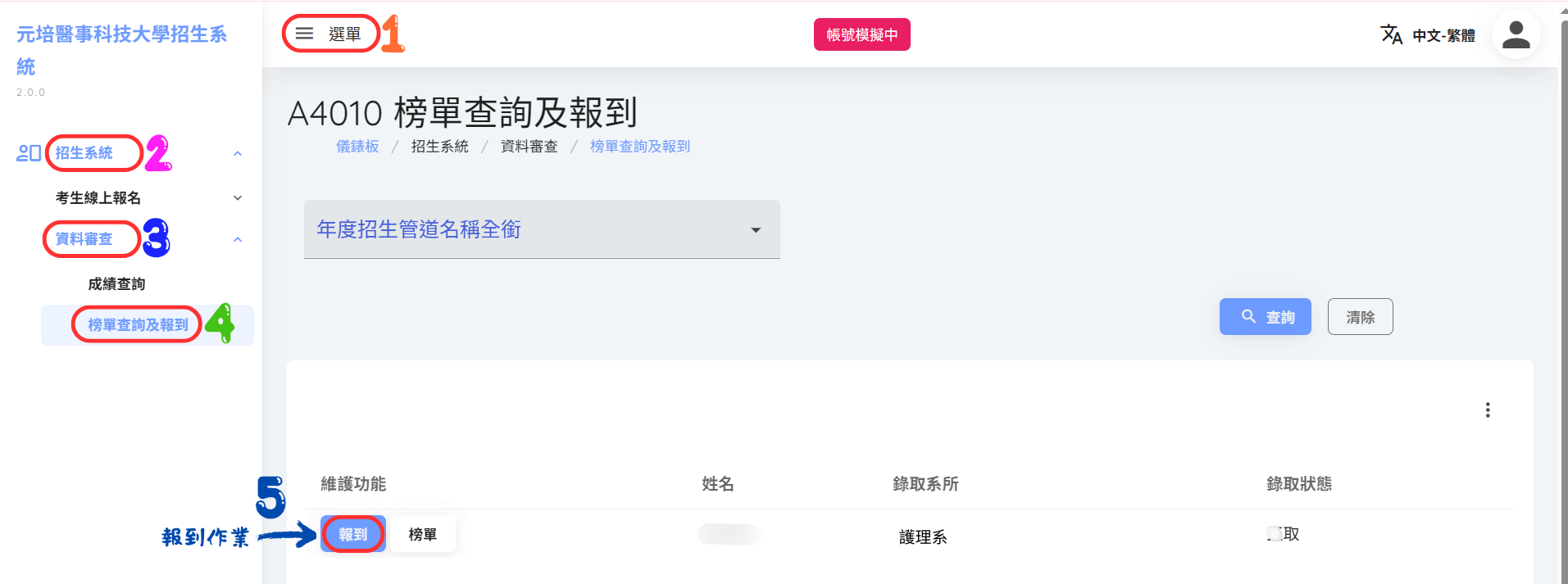Open the hamburger 選單 menu icon
Image resolution: width=1568 pixels, height=584 pixels.
(304, 34)
